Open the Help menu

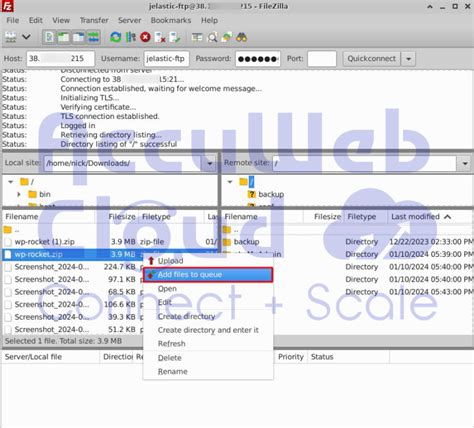click(209, 20)
